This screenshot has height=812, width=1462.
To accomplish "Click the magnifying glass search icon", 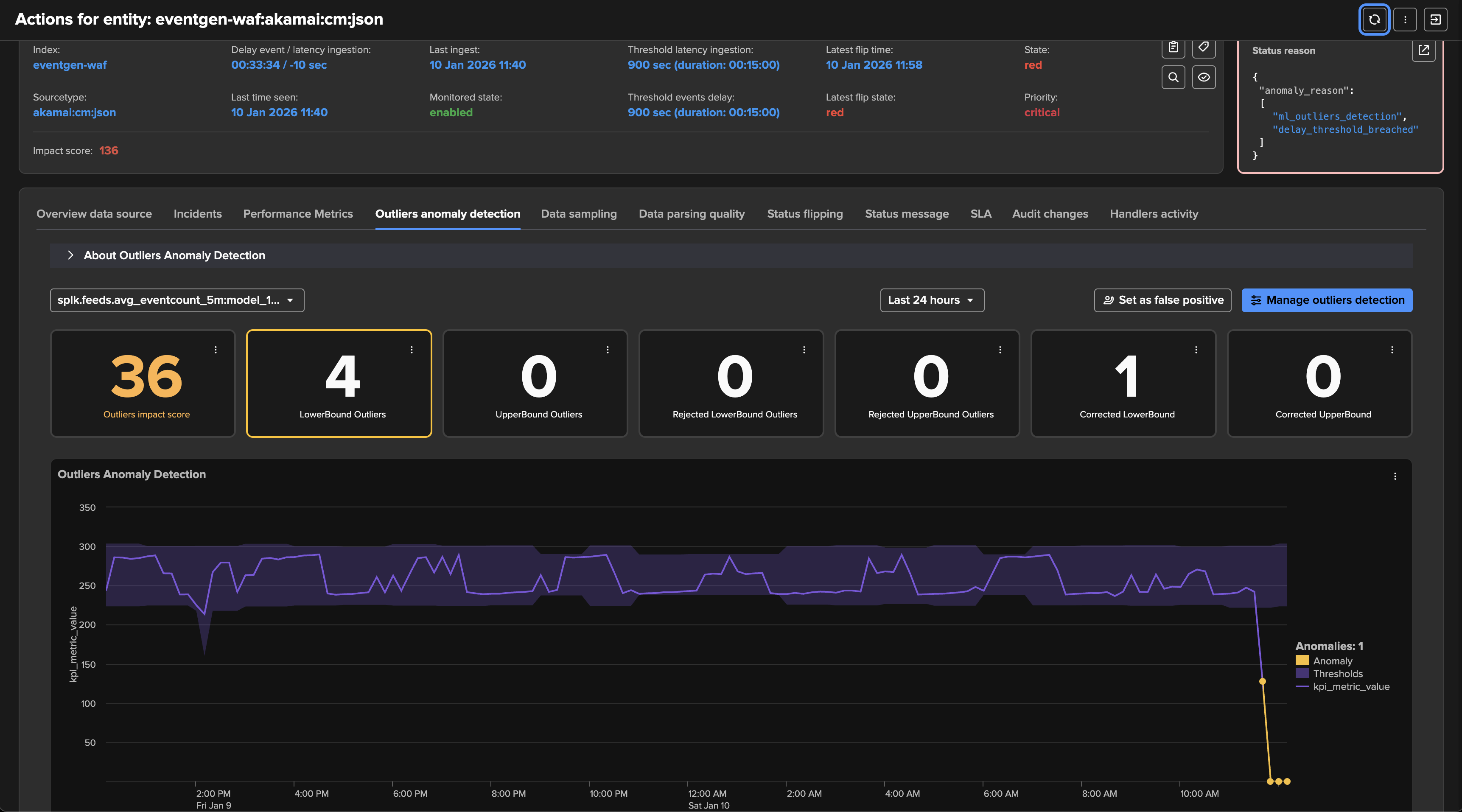I will tap(1173, 77).
